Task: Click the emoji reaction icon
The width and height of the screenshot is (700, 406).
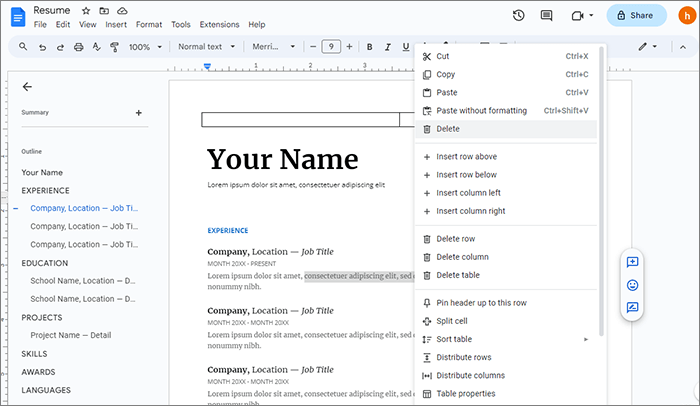Action: point(632,285)
